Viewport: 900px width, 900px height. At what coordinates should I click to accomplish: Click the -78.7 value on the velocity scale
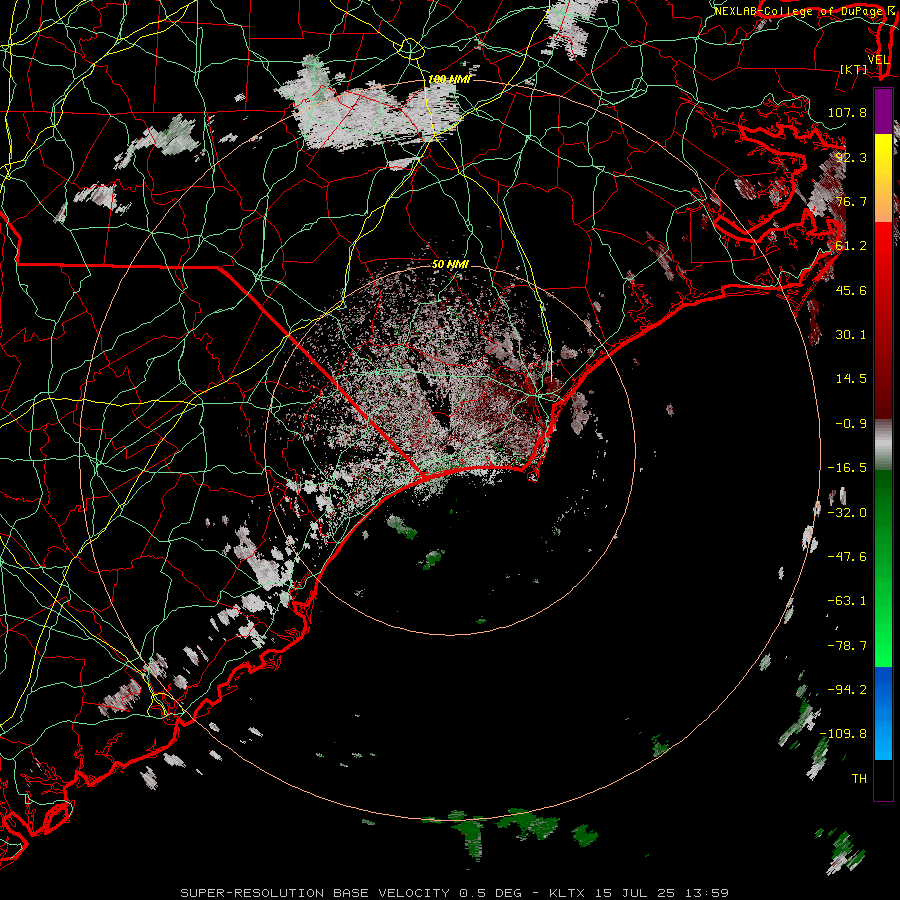point(847,646)
